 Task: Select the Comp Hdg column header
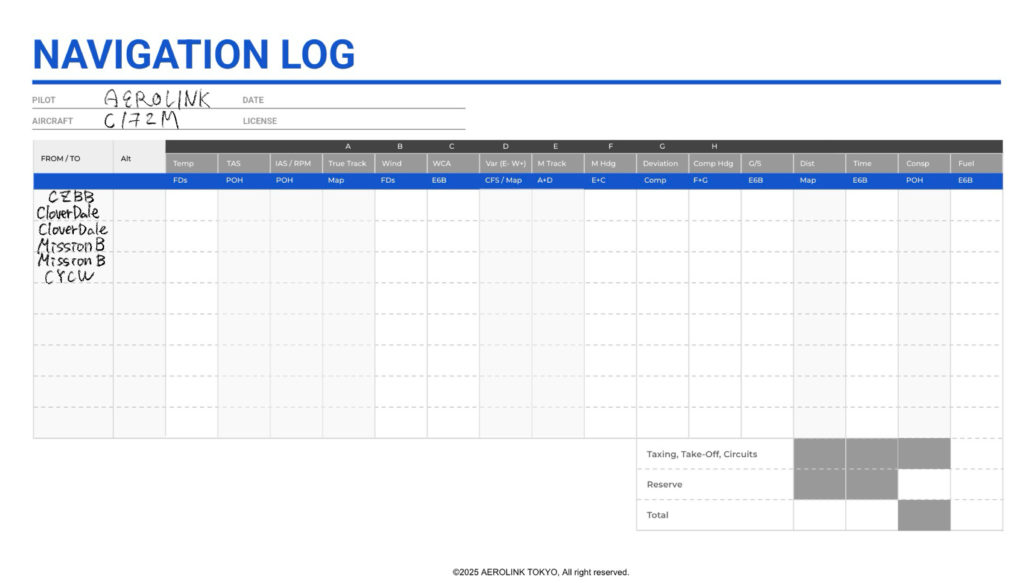click(x=714, y=163)
